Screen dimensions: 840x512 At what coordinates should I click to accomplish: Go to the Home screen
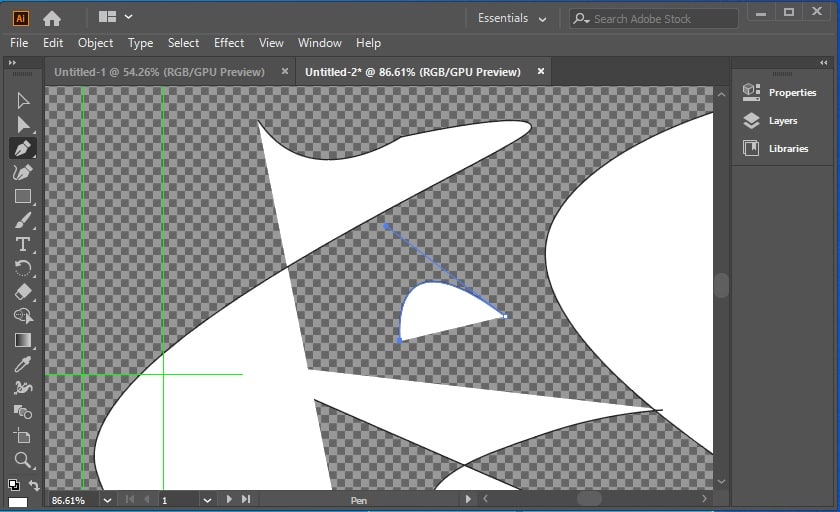coord(52,19)
